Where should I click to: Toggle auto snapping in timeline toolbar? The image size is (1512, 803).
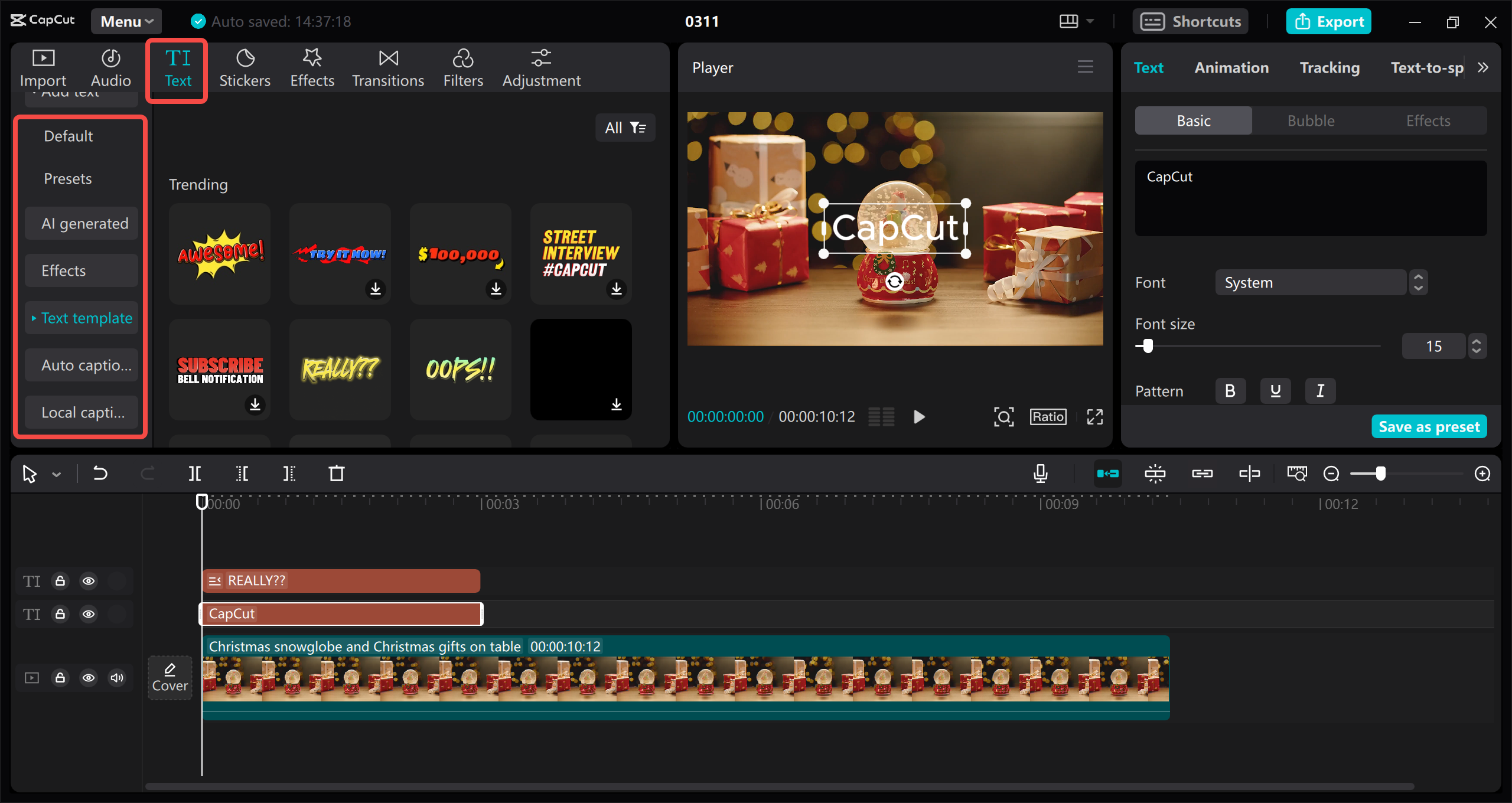1155,474
